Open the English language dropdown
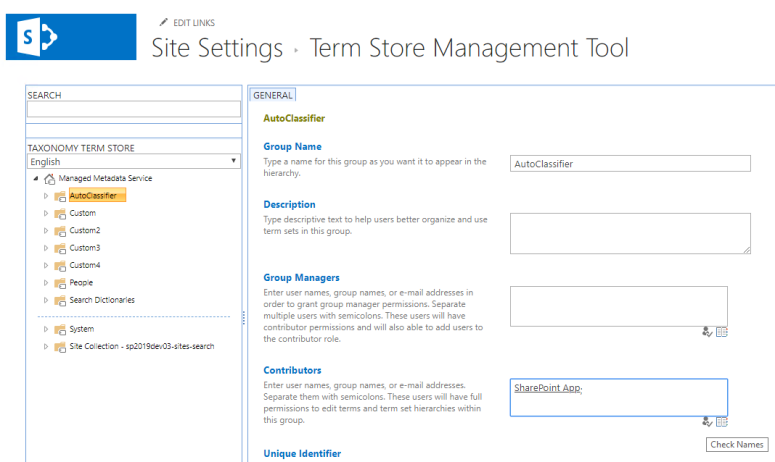Screen dimensions: 775x462 pos(134,161)
